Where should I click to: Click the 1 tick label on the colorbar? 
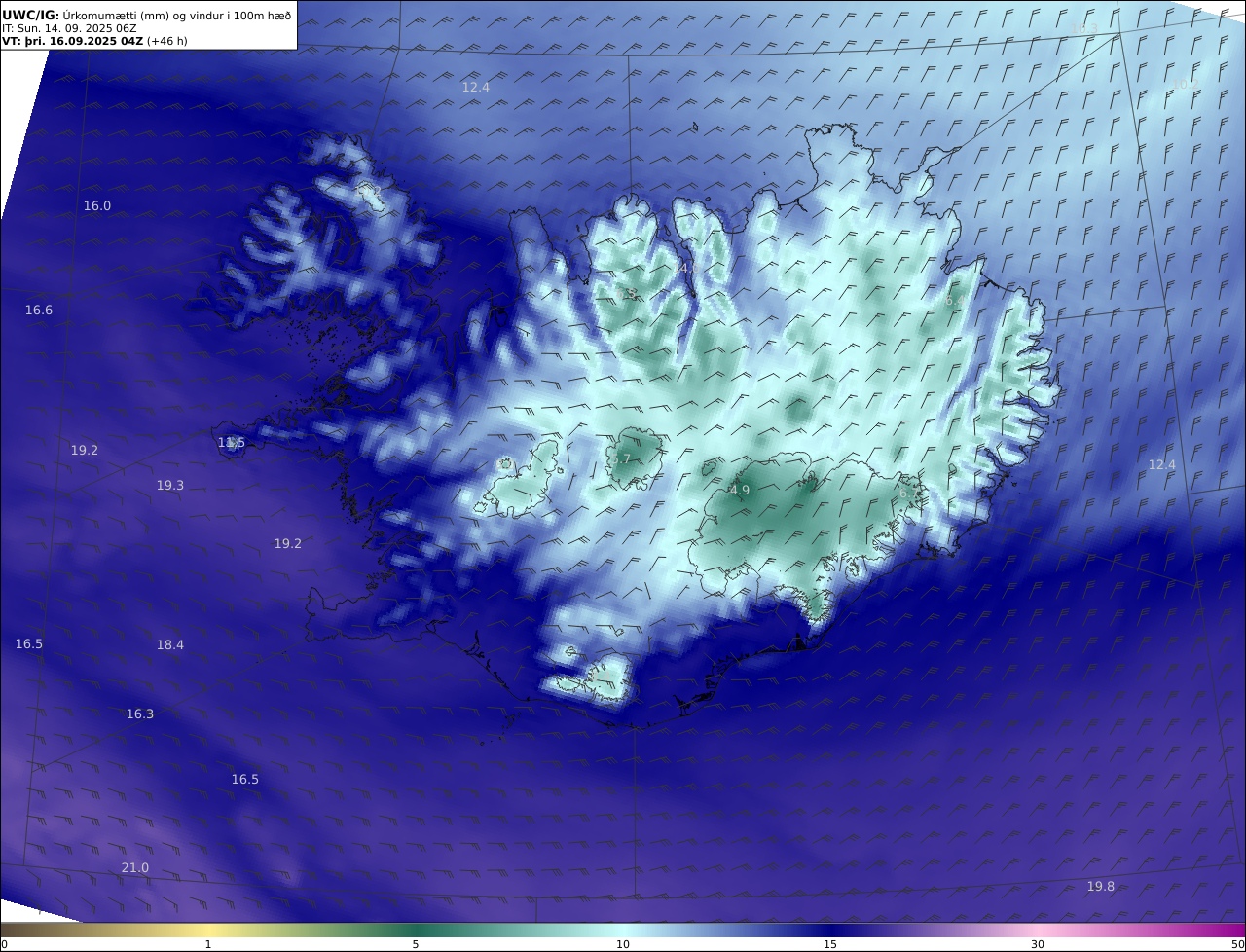pyautogui.click(x=207, y=944)
